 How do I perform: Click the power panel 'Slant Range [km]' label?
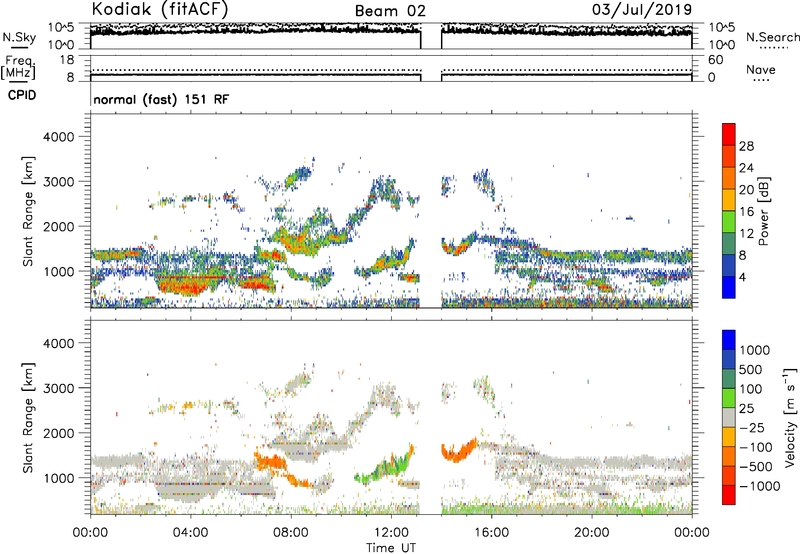[29, 211]
